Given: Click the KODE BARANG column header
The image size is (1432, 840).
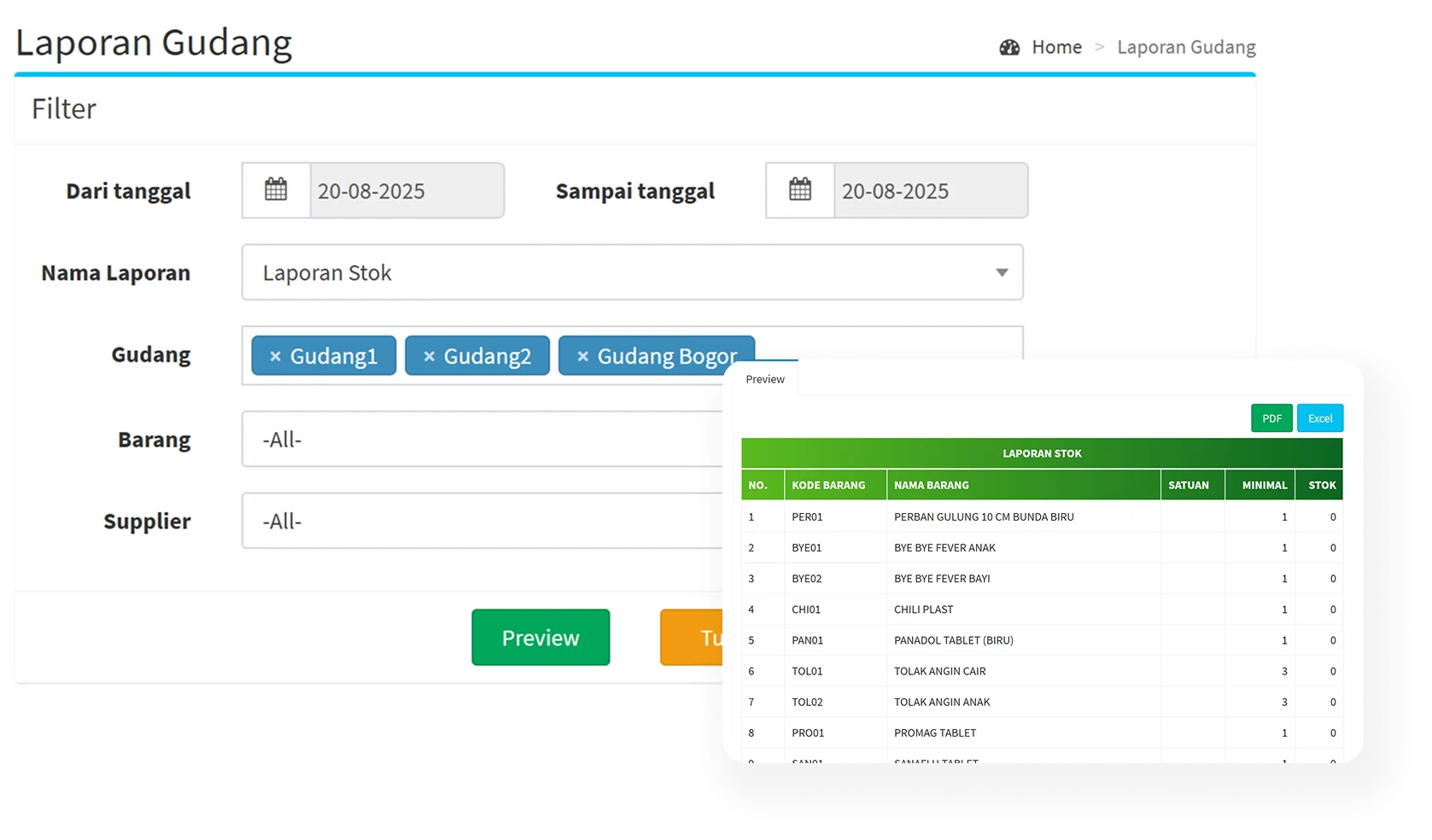Looking at the screenshot, I should coord(828,485).
